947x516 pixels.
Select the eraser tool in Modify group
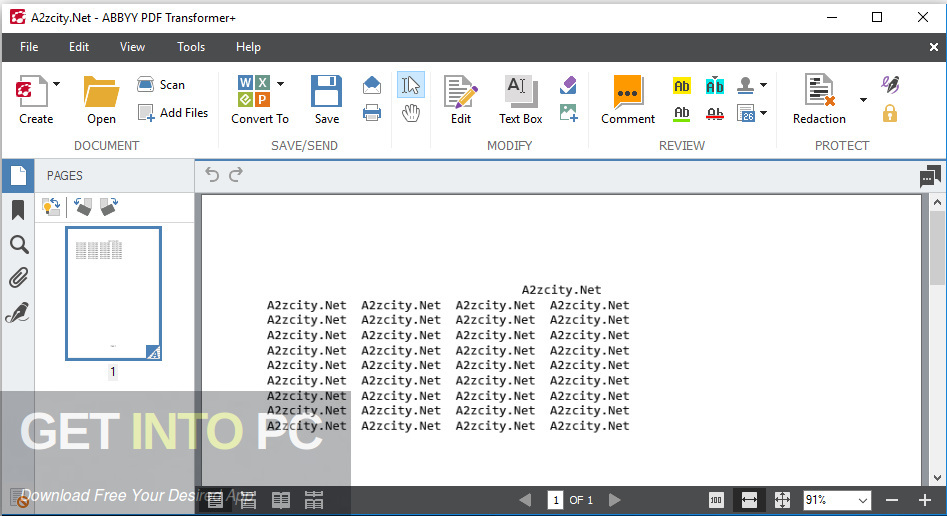(x=568, y=85)
